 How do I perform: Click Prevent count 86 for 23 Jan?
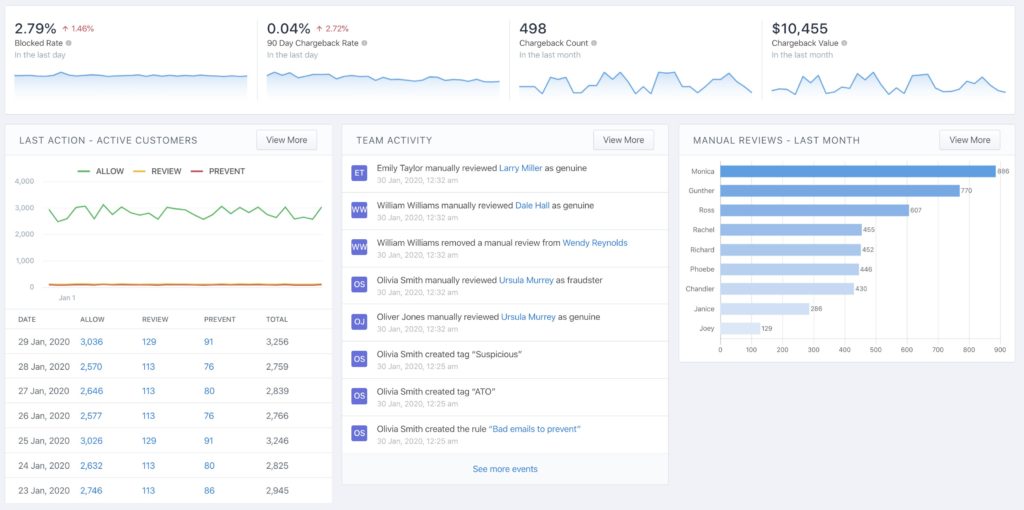(209, 490)
